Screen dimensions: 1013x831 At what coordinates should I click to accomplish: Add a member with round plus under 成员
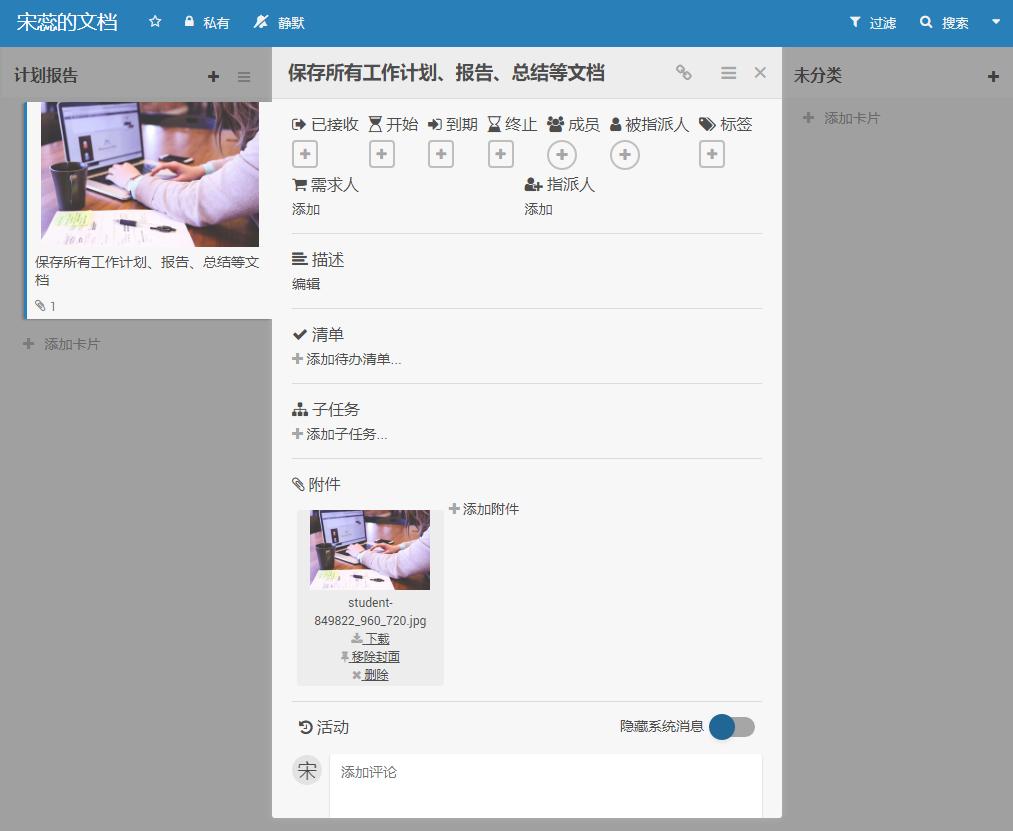click(x=561, y=155)
